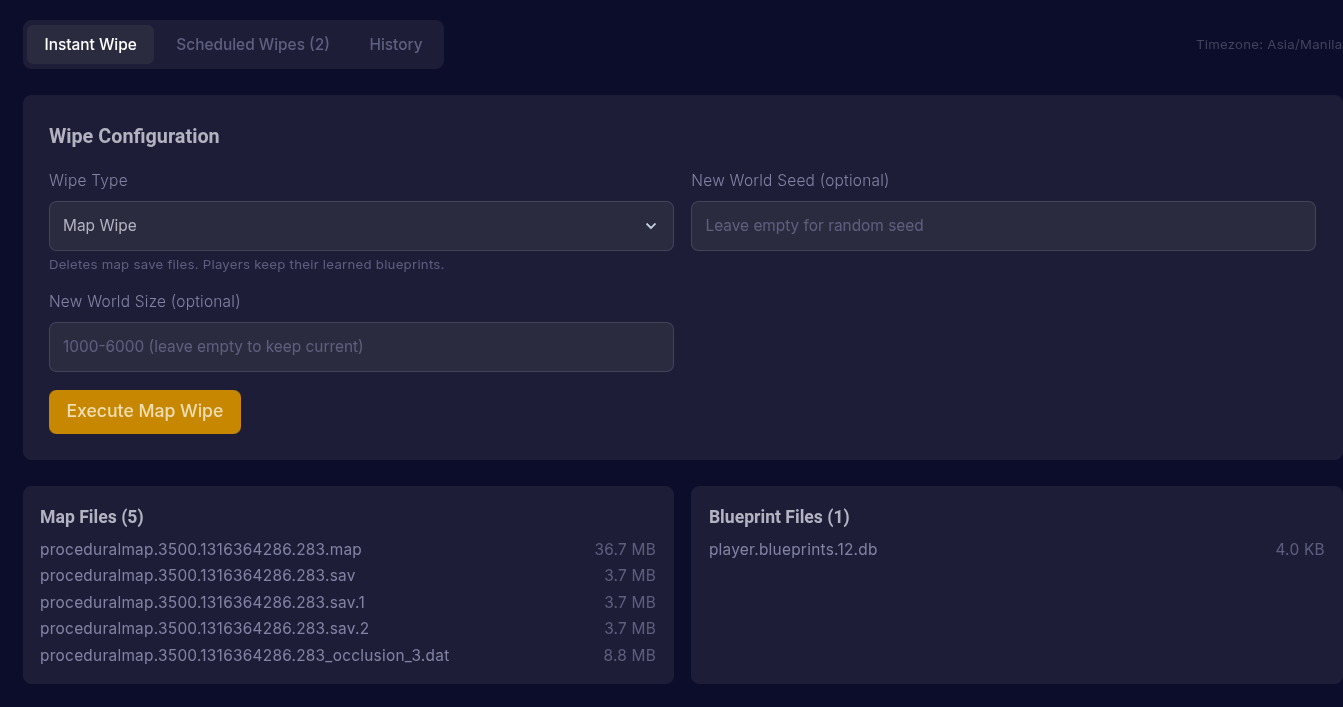Viewport: 1343px width, 707px height.
Task: Focus the New World Seed input field
Action: point(1002,226)
